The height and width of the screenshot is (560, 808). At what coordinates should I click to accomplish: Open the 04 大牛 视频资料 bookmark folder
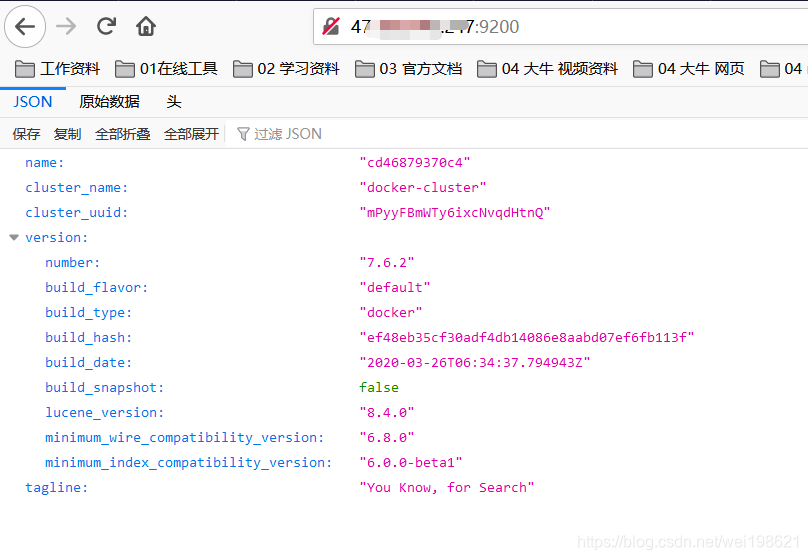tap(547, 69)
